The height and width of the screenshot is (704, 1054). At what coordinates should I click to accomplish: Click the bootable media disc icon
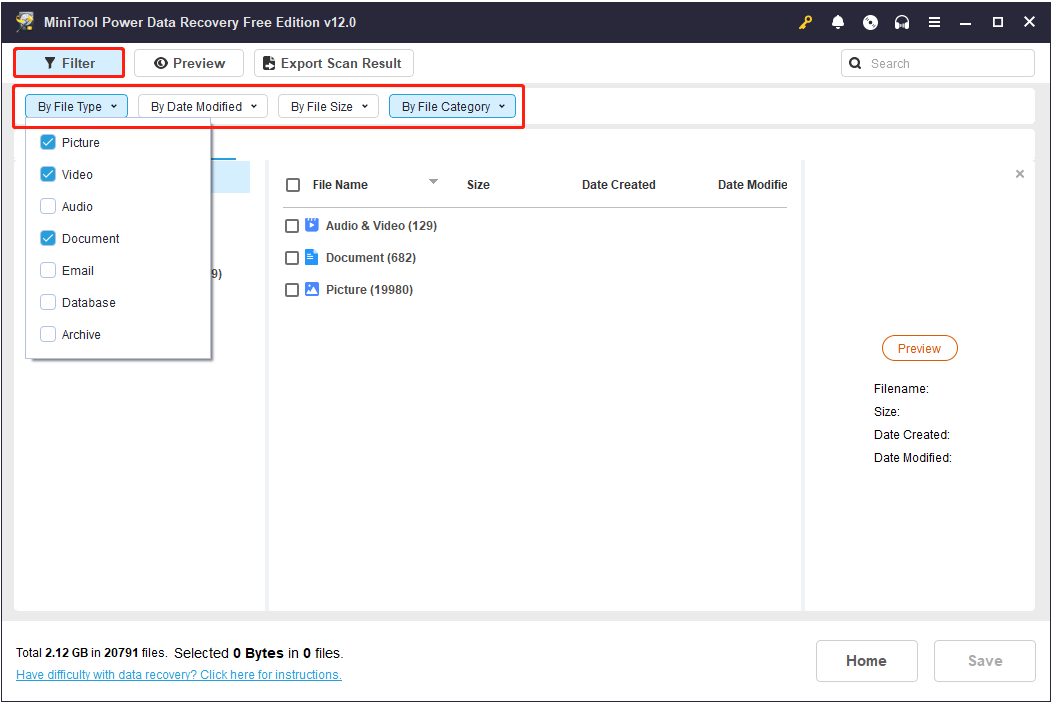870,22
